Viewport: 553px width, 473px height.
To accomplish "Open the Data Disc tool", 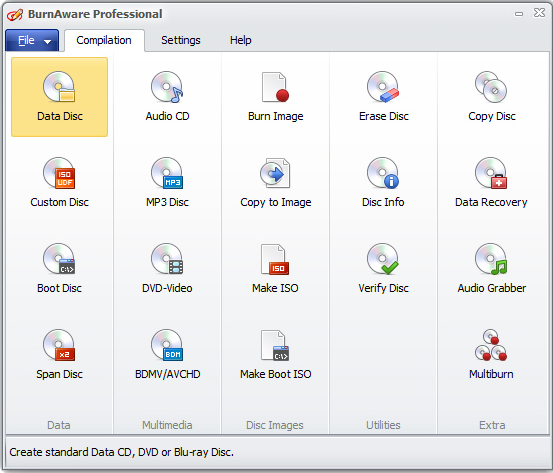I will (59, 97).
